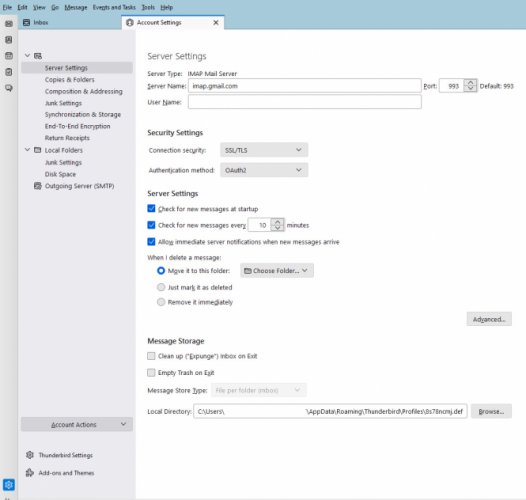Screen dimensions: 526x500
Task: Open the Help menu
Action: point(167,7)
